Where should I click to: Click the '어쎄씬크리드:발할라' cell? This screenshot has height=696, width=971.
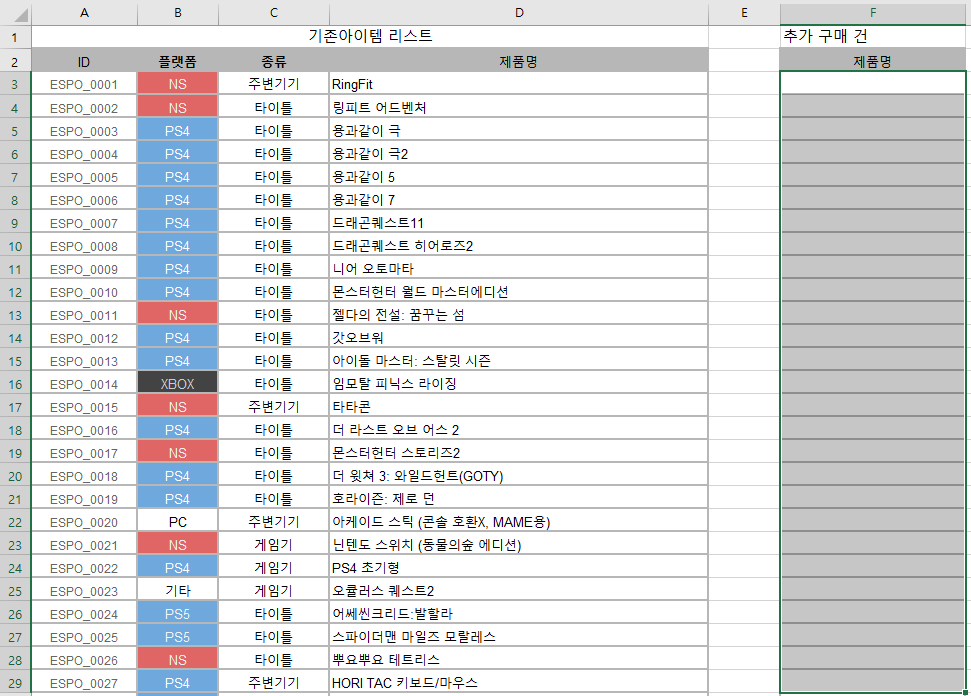(x=519, y=614)
